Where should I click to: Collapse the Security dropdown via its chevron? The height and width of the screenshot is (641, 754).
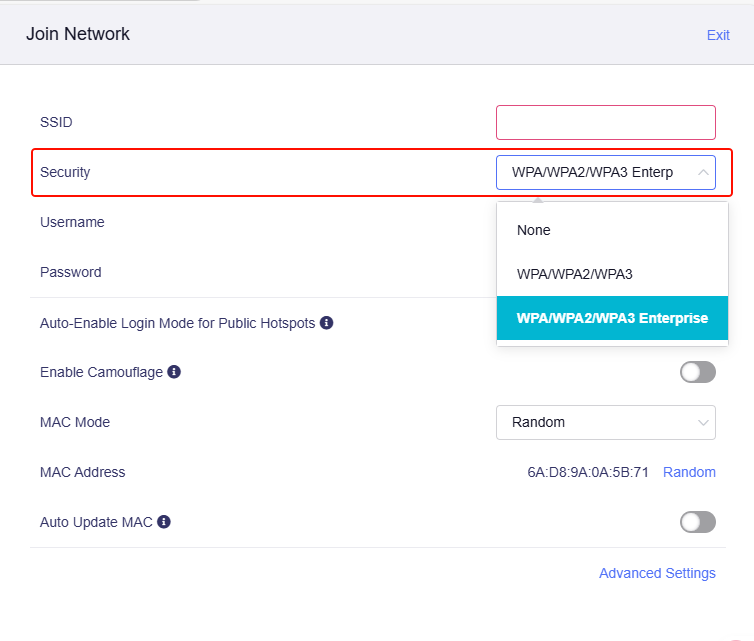point(703,172)
